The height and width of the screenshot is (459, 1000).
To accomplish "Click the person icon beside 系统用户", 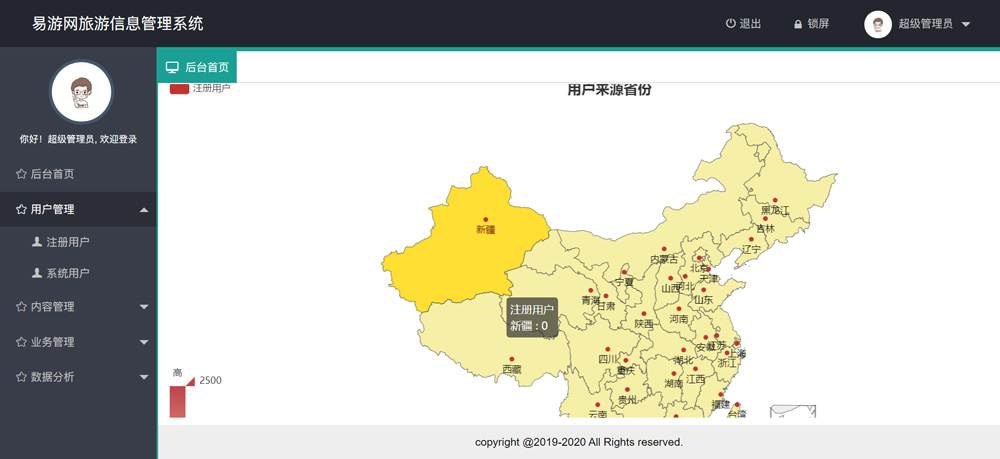I will [37, 273].
